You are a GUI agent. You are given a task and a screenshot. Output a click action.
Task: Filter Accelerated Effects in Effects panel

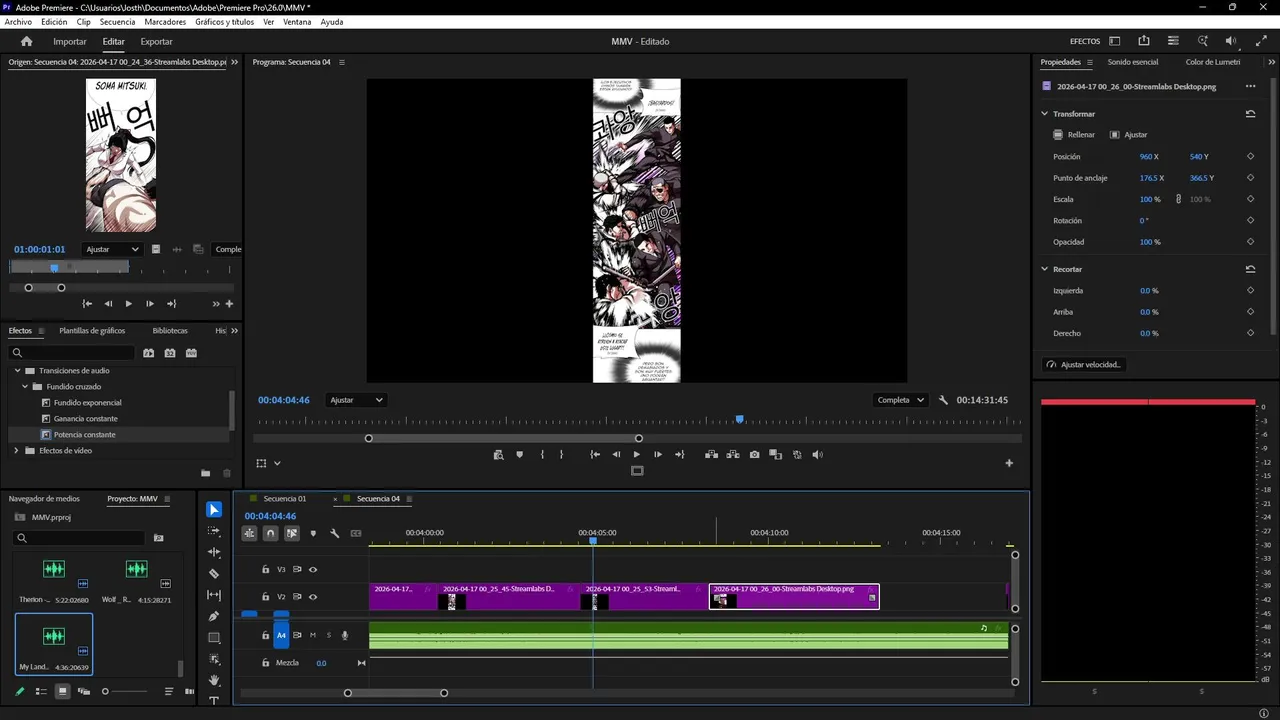(149, 353)
